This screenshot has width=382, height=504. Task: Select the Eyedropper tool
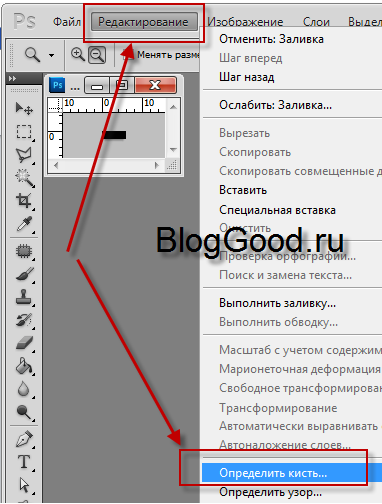[25, 224]
